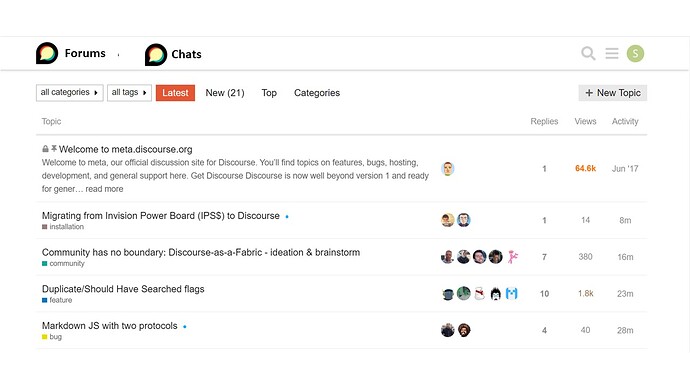Open Welcome to meta.discourse.org topic

click(x=125, y=149)
